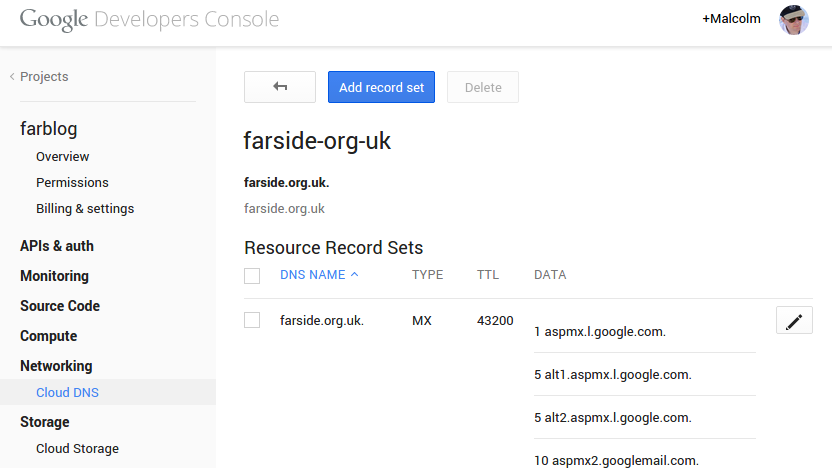This screenshot has width=832, height=468.
Task: Click the Google Developers Console logo
Action: [x=149, y=20]
